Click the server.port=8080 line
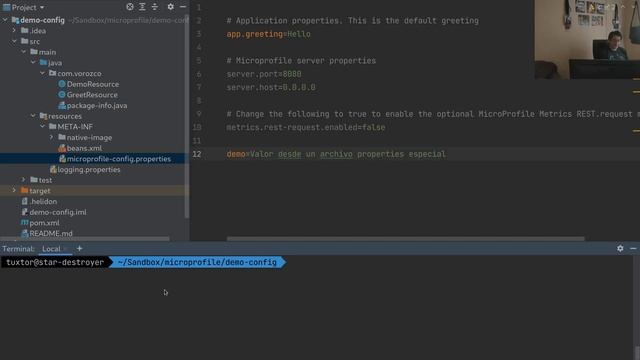The height and width of the screenshot is (360, 640). point(264,74)
